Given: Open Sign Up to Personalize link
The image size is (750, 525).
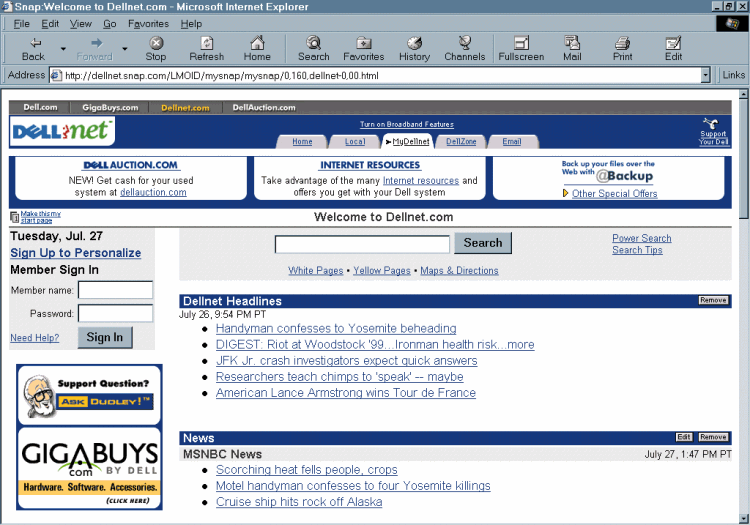Looking at the screenshot, I should tap(76, 253).
